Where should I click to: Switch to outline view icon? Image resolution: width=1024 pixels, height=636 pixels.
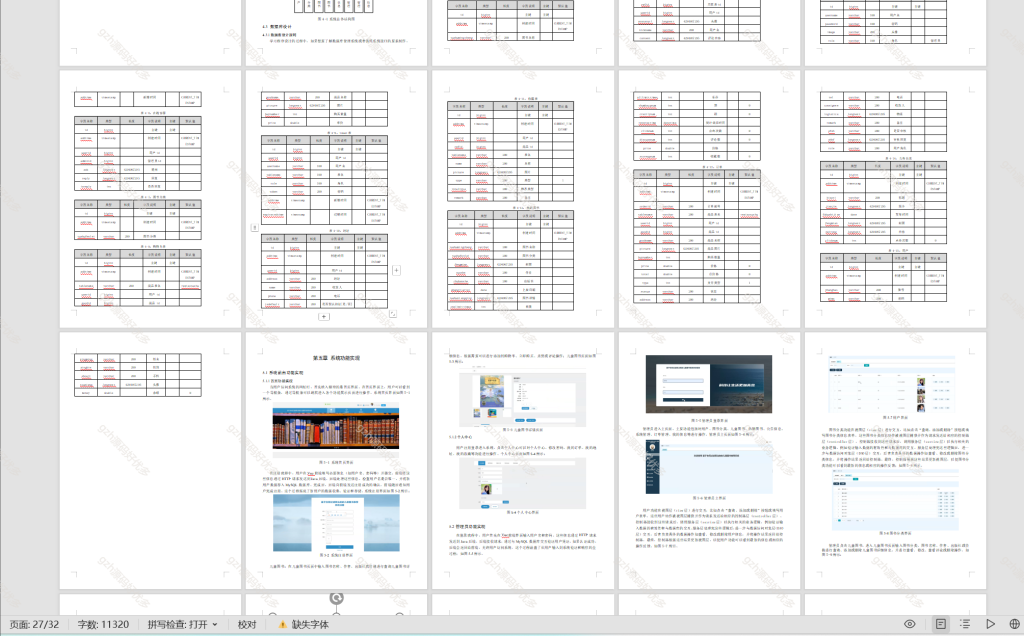[965, 624]
